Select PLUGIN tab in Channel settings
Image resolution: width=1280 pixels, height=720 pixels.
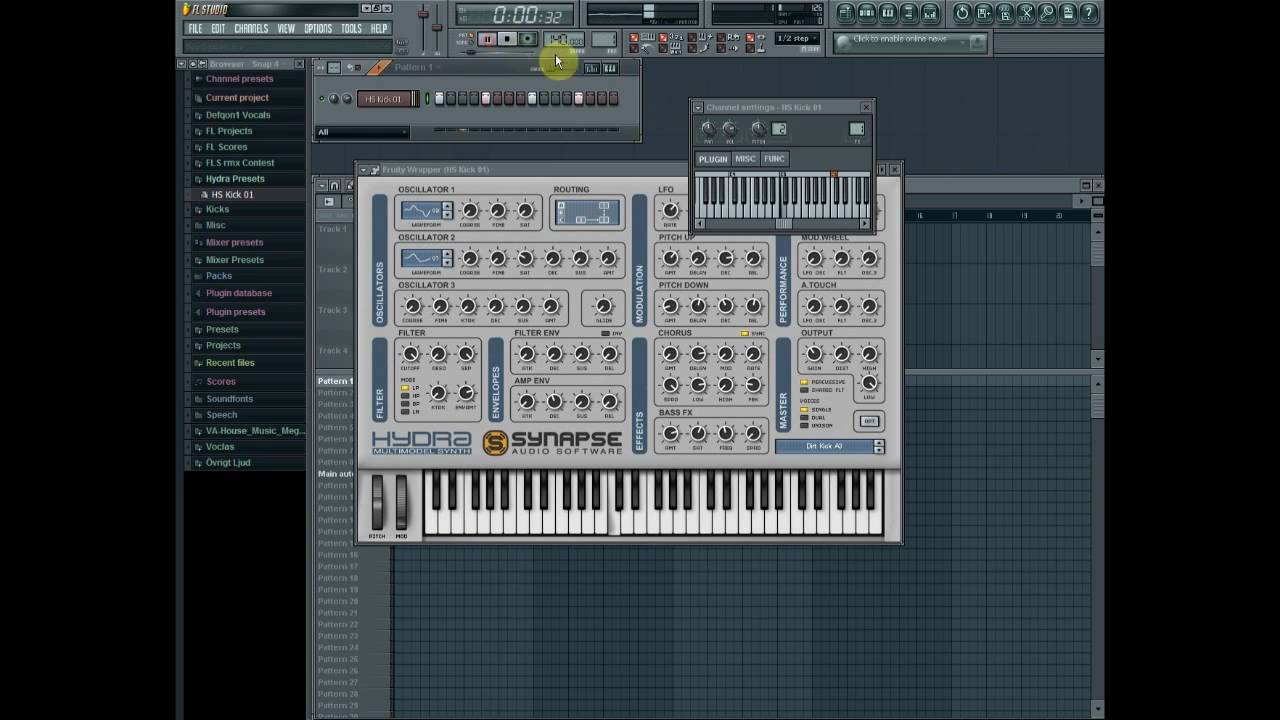[713, 159]
